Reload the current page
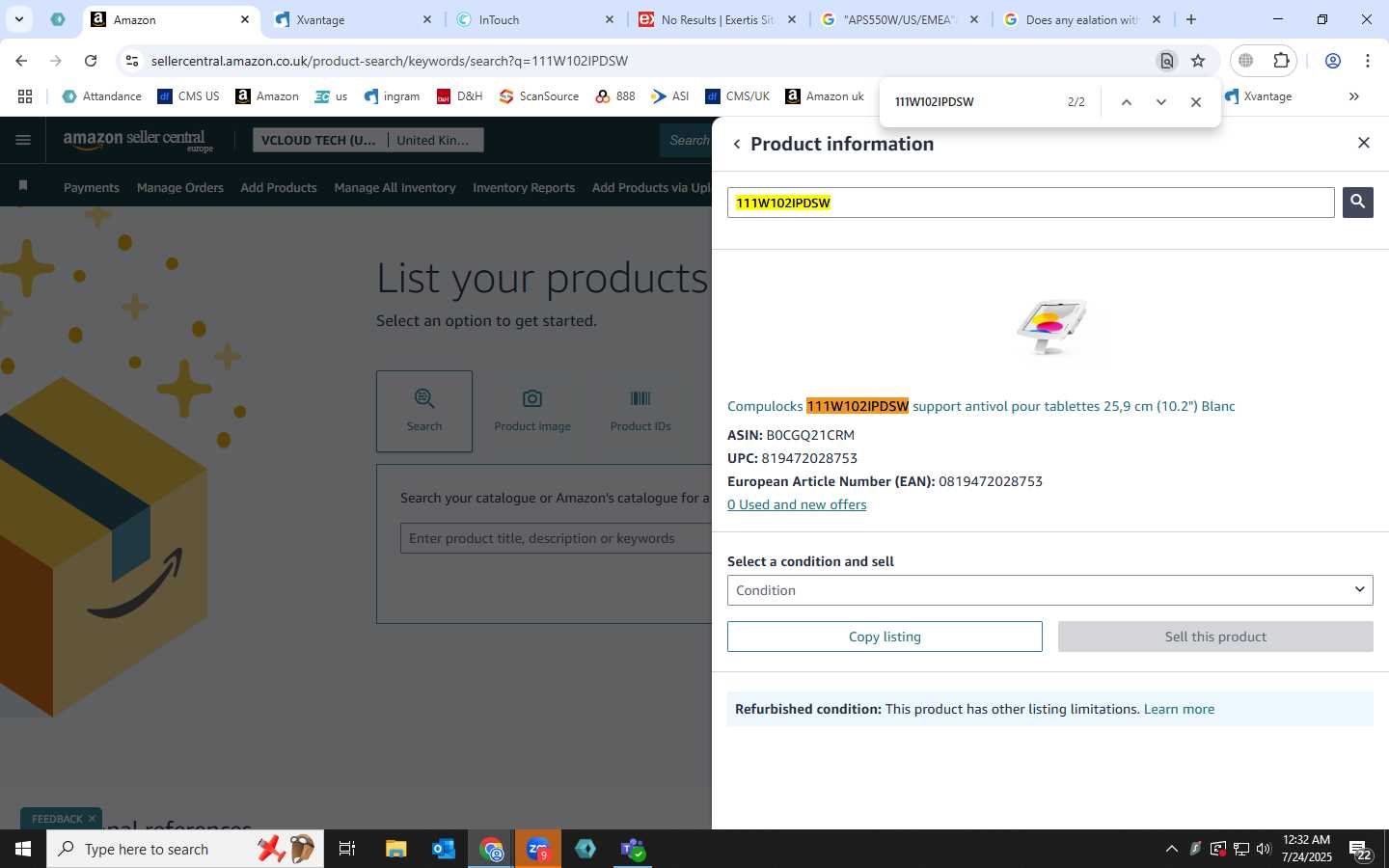 [91, 61]
